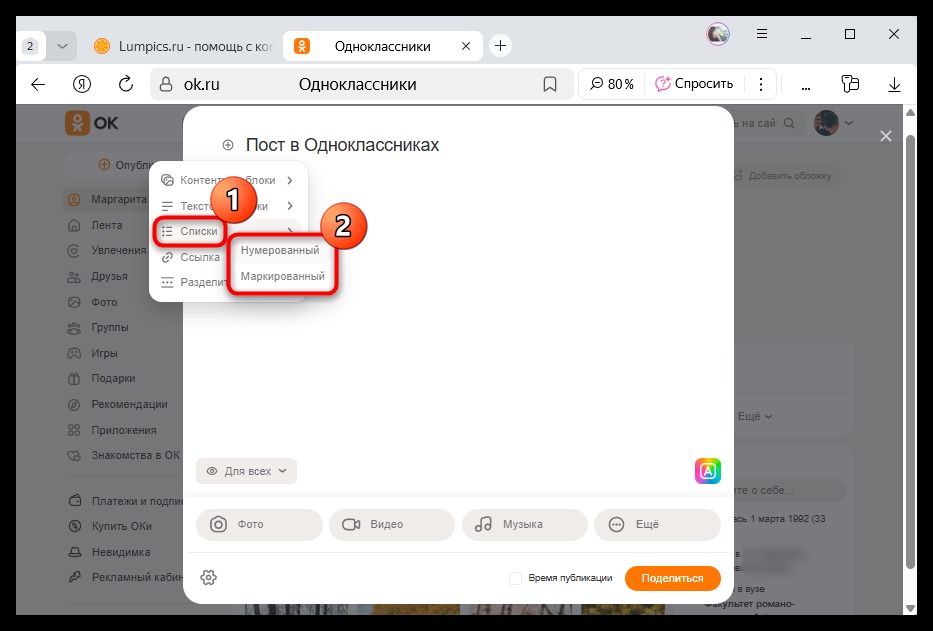The image size is (933, 631).
Task: Add Музыка to the post
Action: (x=524, y=524)
